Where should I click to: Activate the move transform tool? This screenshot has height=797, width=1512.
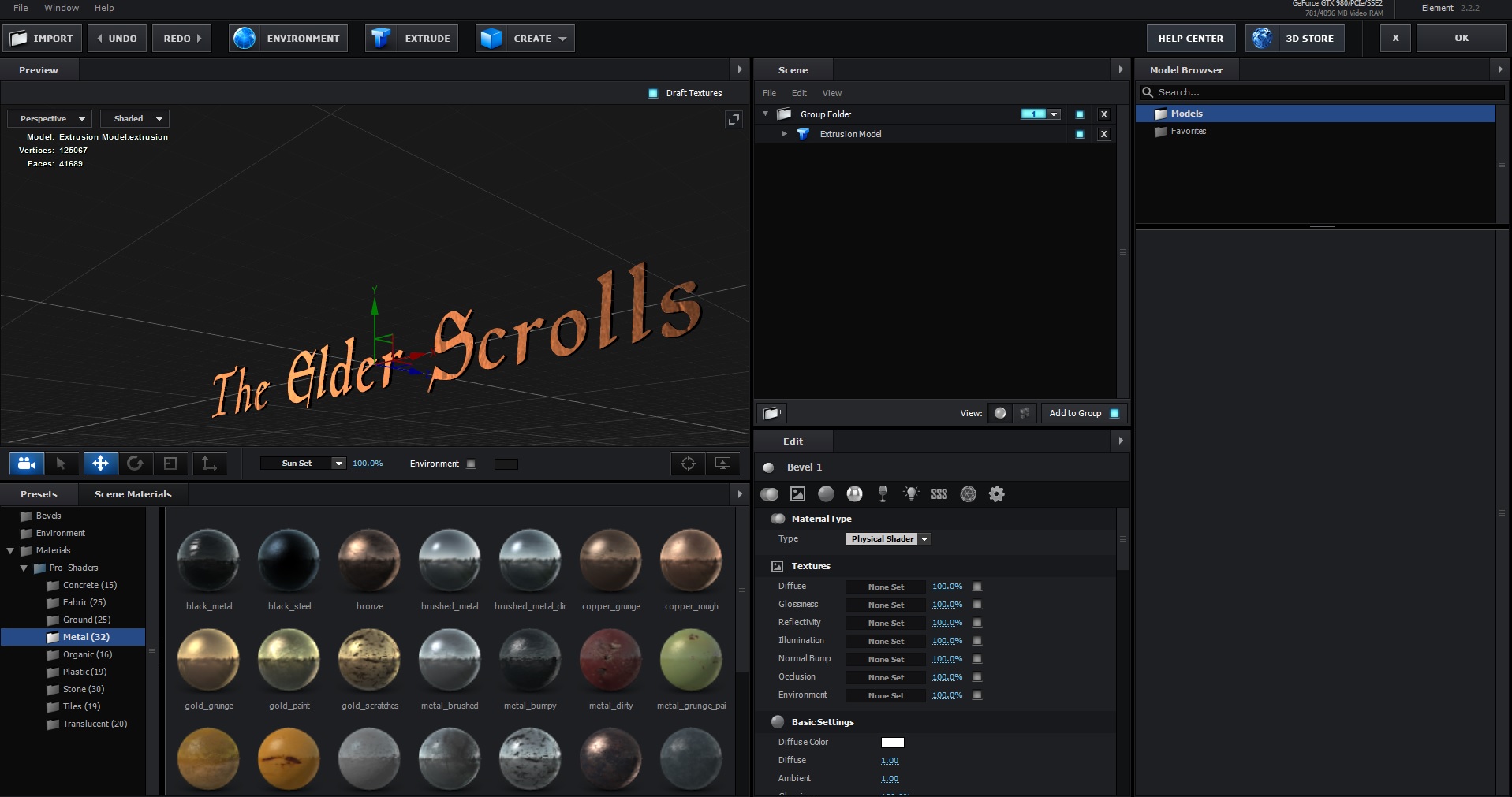coord(100,464)
